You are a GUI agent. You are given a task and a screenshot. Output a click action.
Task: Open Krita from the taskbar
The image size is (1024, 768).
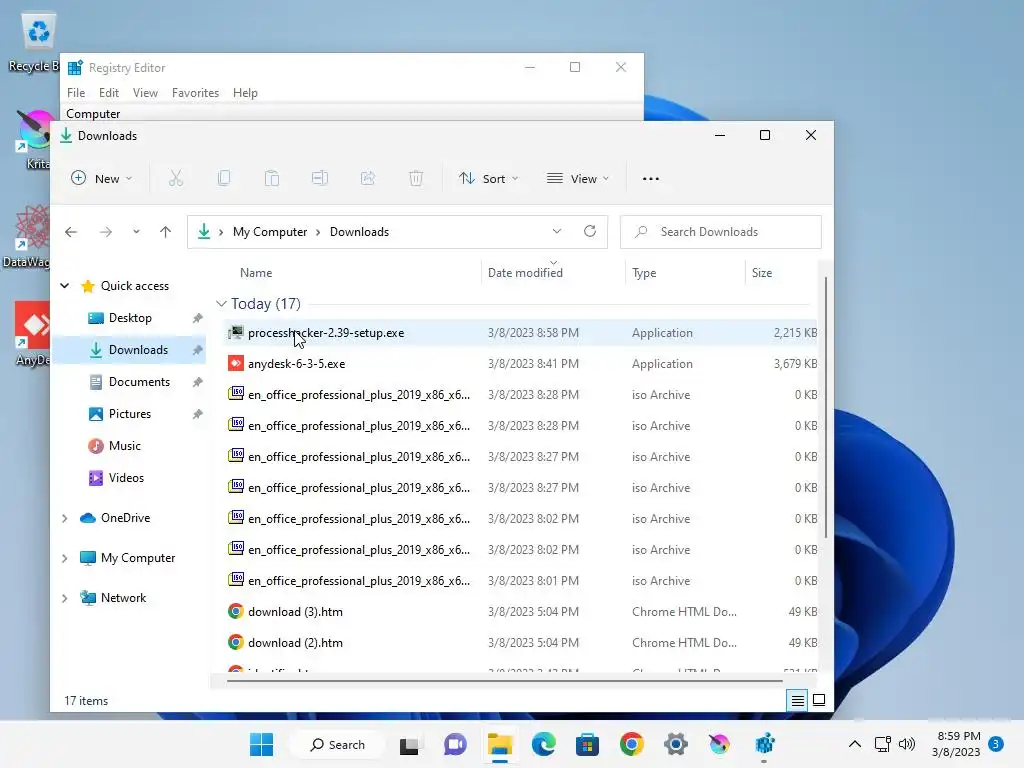pos(720,744)
